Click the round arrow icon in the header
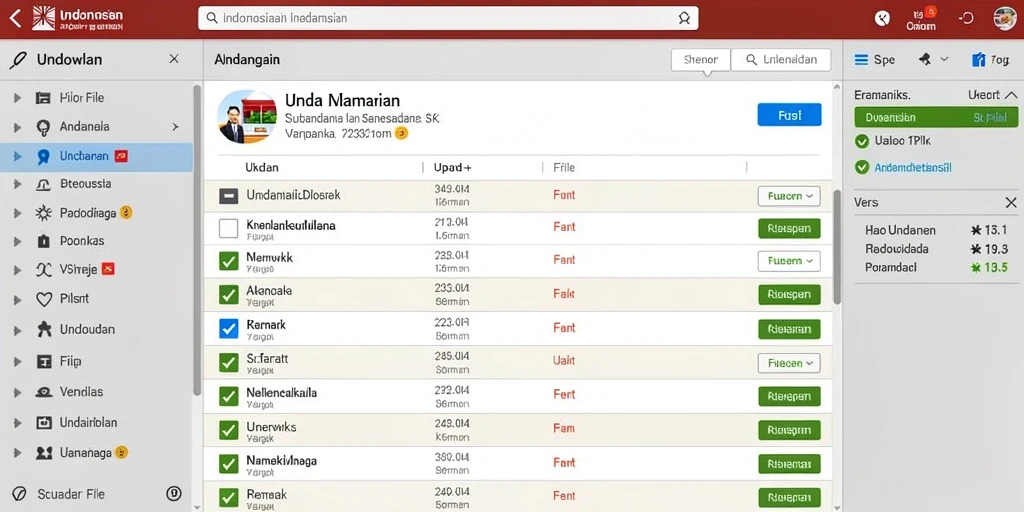Image resolution: width=1024 pixels, height=512 pixels. pyautogui.click(x=882, y=18)
